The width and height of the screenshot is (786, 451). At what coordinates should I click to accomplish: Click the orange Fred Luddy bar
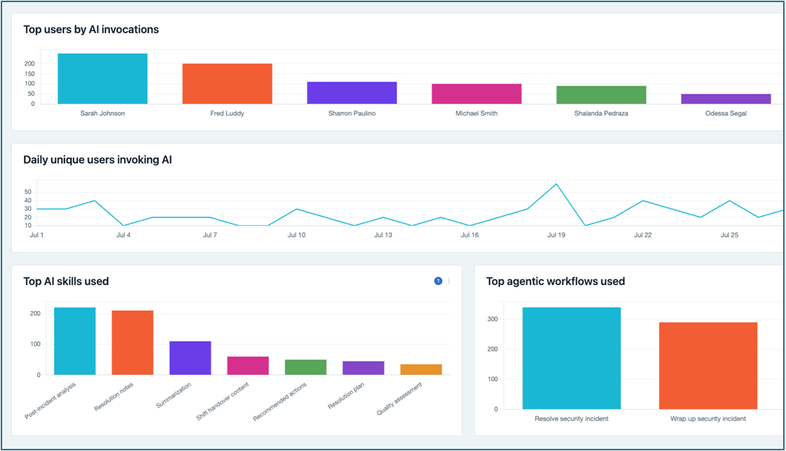(227, 84)
